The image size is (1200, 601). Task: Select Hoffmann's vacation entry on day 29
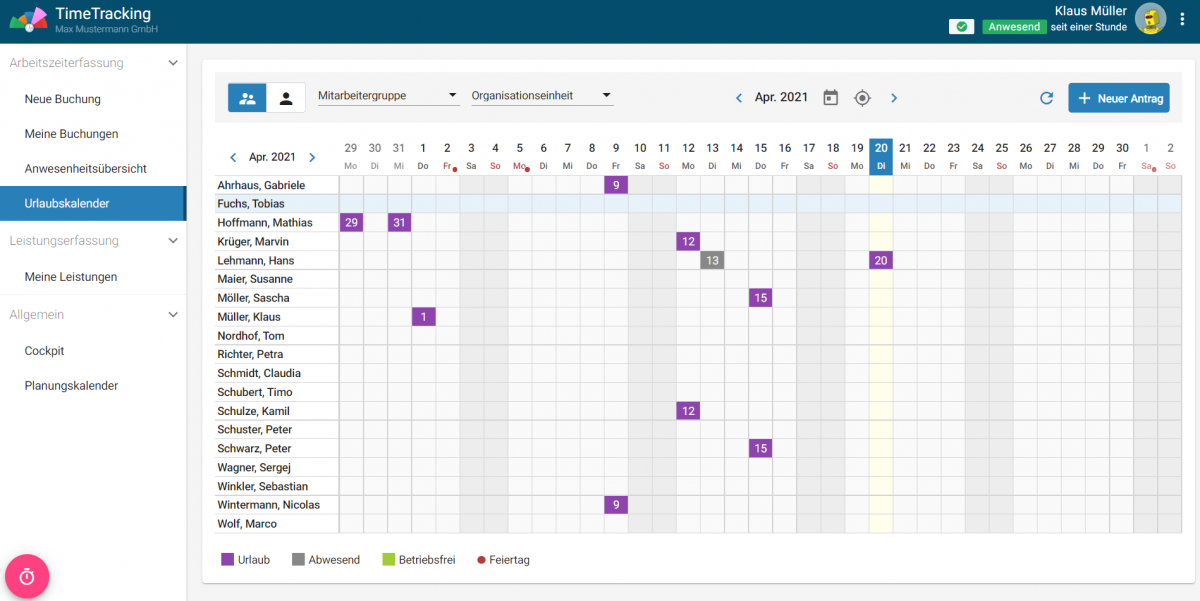tap(351, 222)
